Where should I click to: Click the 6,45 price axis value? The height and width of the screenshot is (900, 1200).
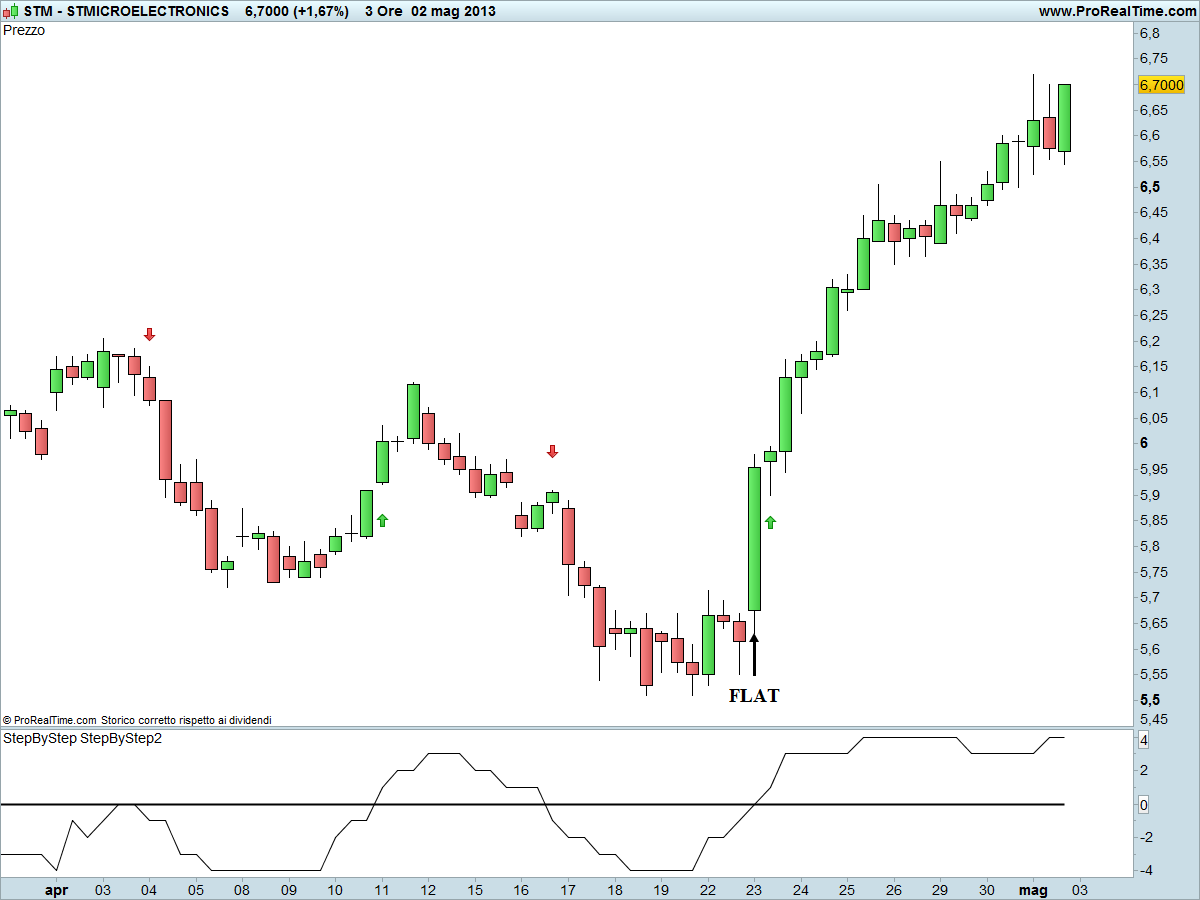tap(1153, 212)
